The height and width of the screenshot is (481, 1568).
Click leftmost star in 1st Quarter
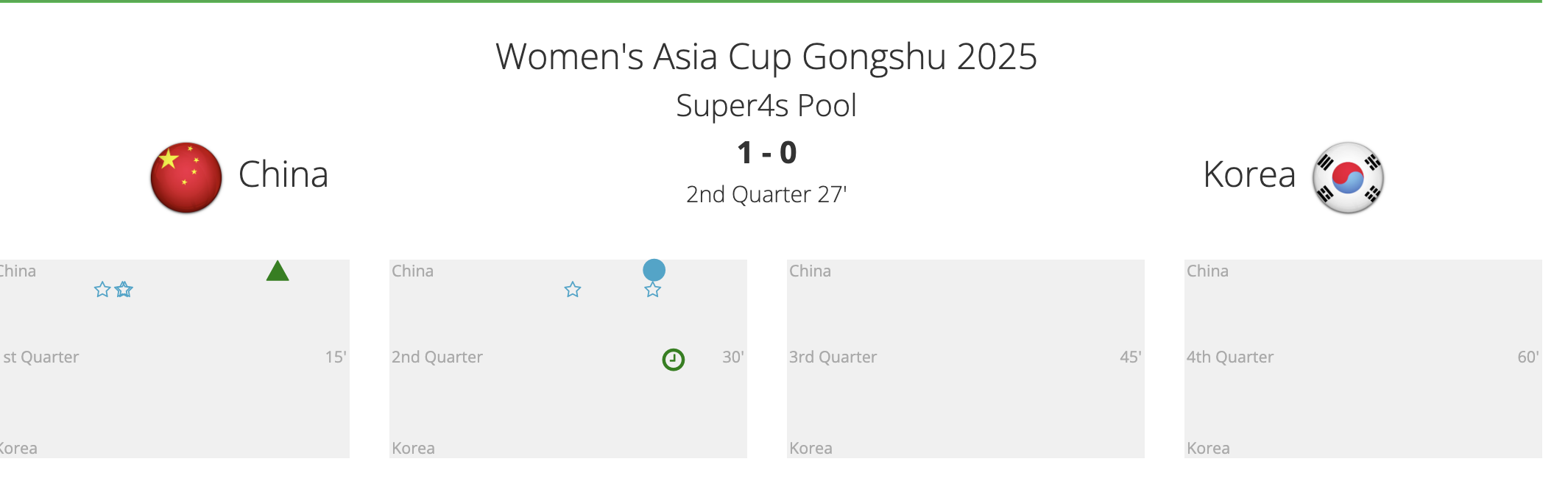pos(102,290)
